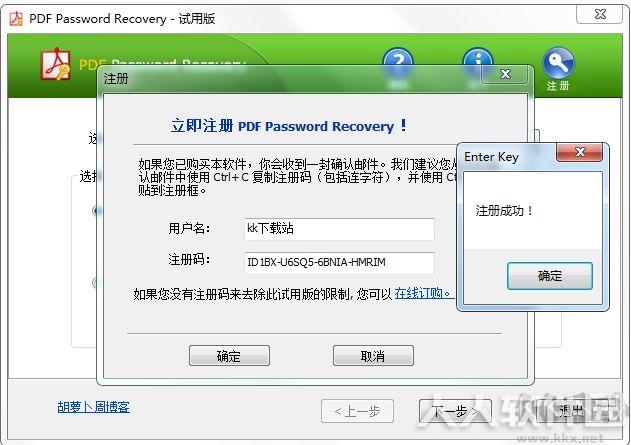The image size is (631, 445).
Task: Close the main PDF Password Recovery window
Action: point(600,14)
